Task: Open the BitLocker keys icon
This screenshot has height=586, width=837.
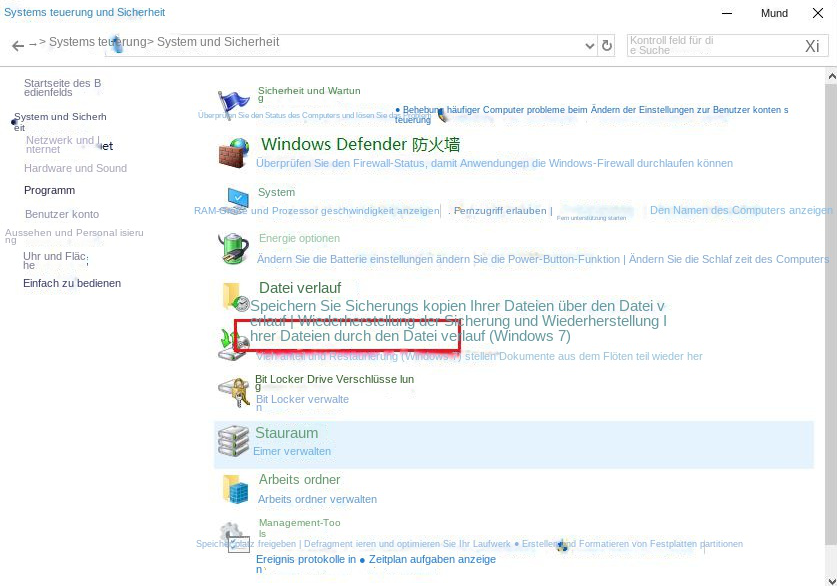Action: 234,391
